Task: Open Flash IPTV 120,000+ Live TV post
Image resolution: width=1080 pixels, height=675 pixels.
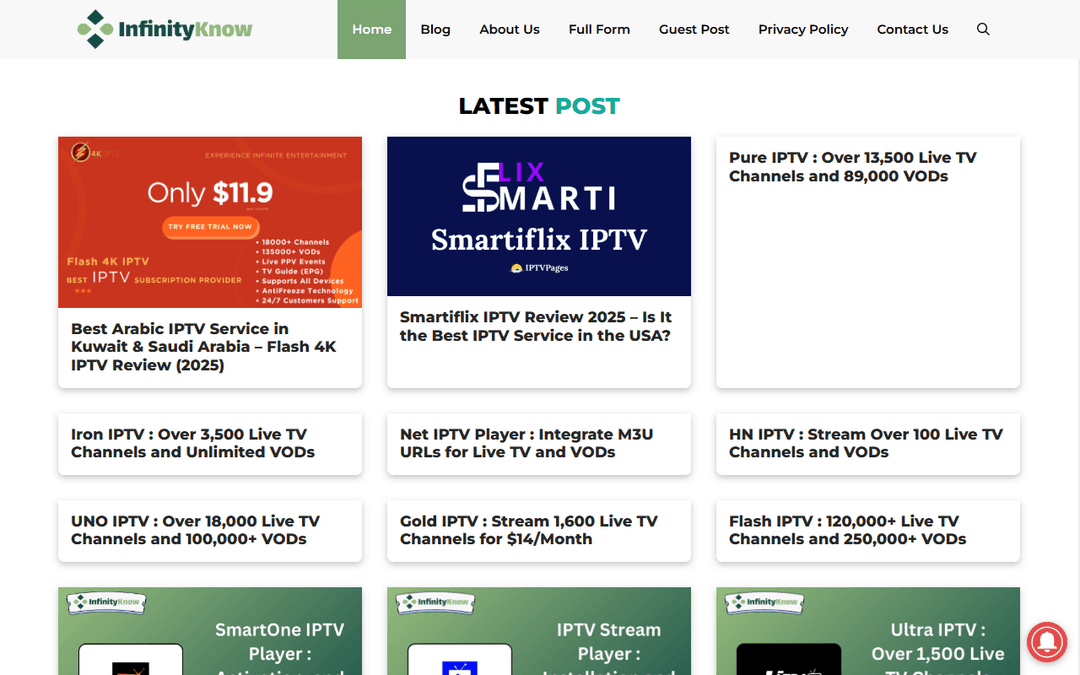Action: point(847,530)
